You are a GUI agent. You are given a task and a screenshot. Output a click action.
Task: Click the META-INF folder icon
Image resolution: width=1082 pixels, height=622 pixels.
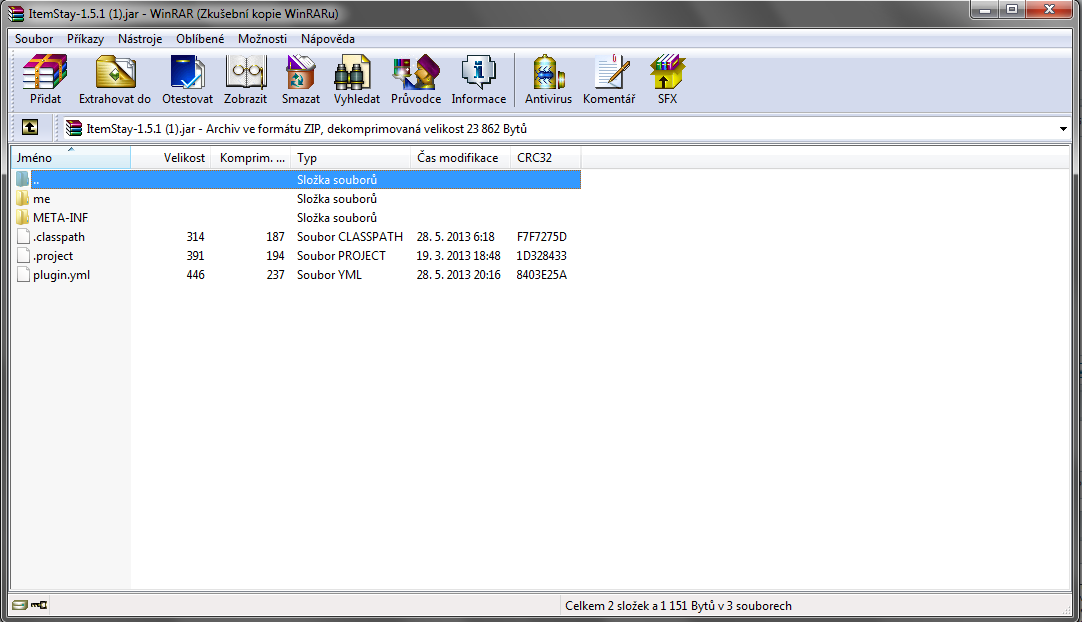point(23,217)
